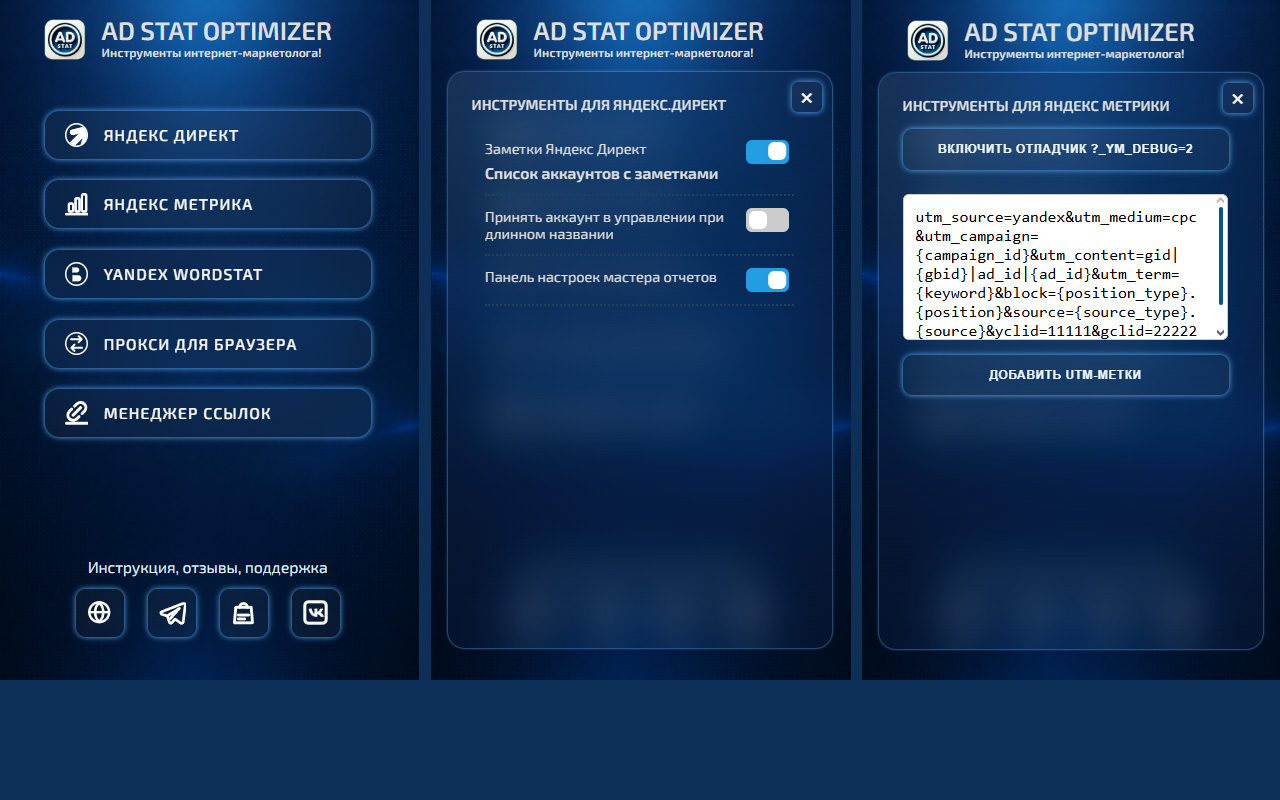Click the Инструменты для Яндекс.Директ heading
Screen dimensions: 1280x800
599,105
